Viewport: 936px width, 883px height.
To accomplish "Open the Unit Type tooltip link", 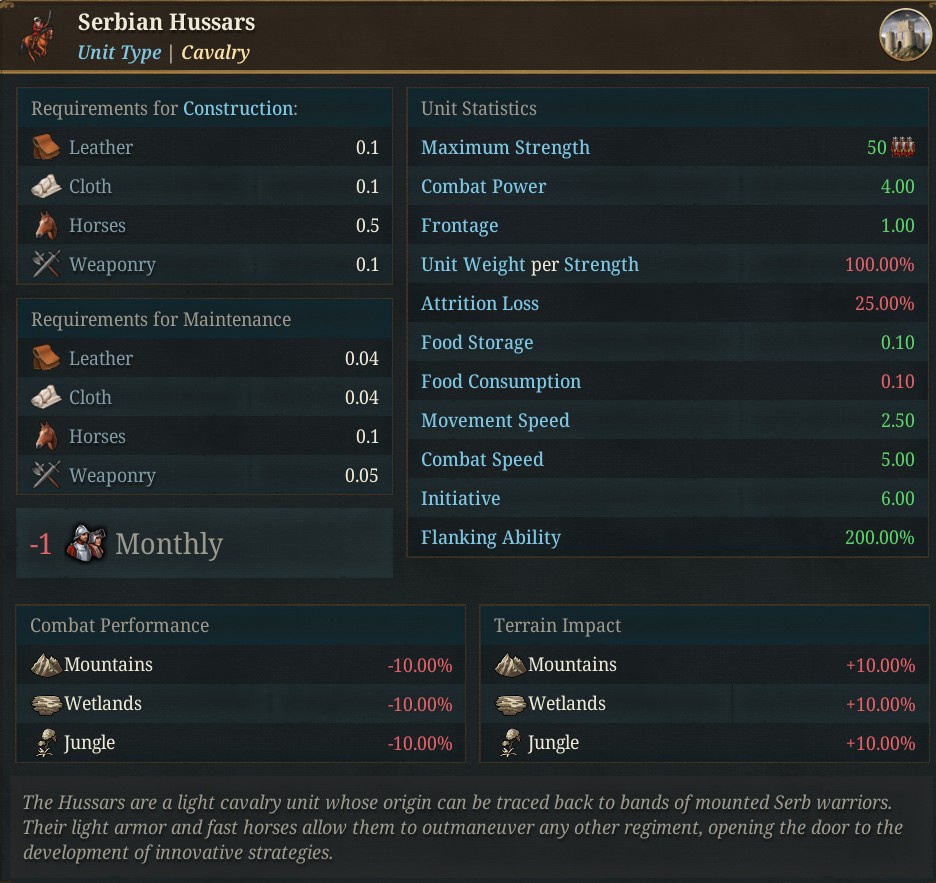I will pos(119,52).
